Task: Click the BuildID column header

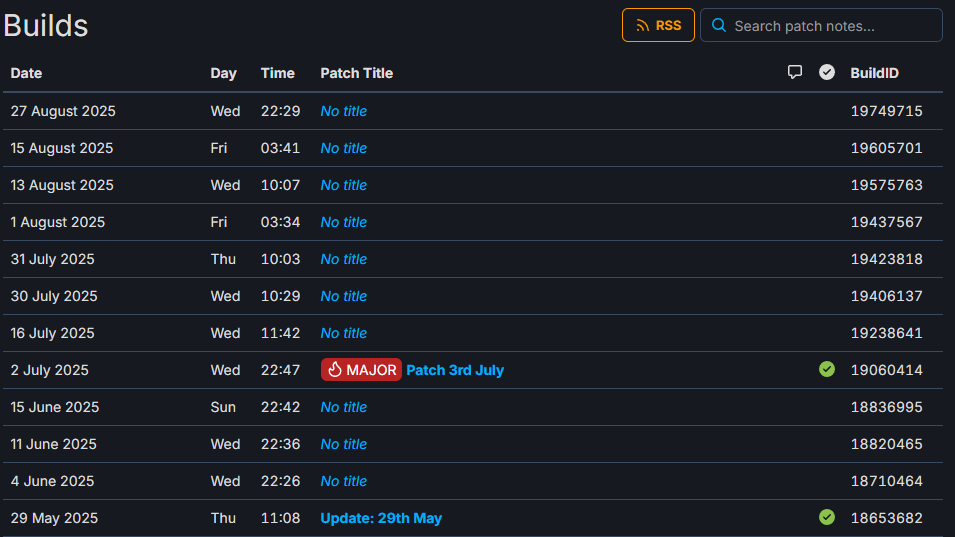Action: (x=874, y=73)
